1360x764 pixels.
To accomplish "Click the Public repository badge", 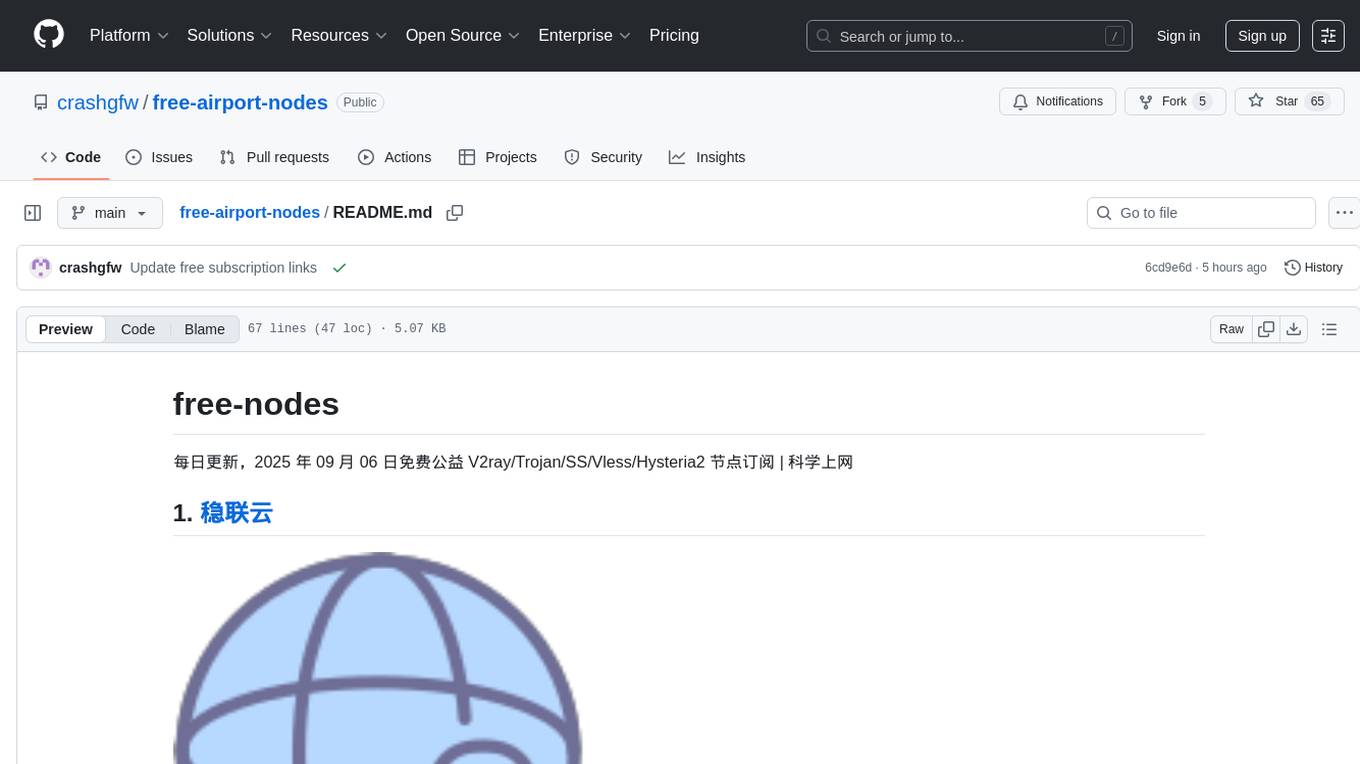I will point(360,102).
